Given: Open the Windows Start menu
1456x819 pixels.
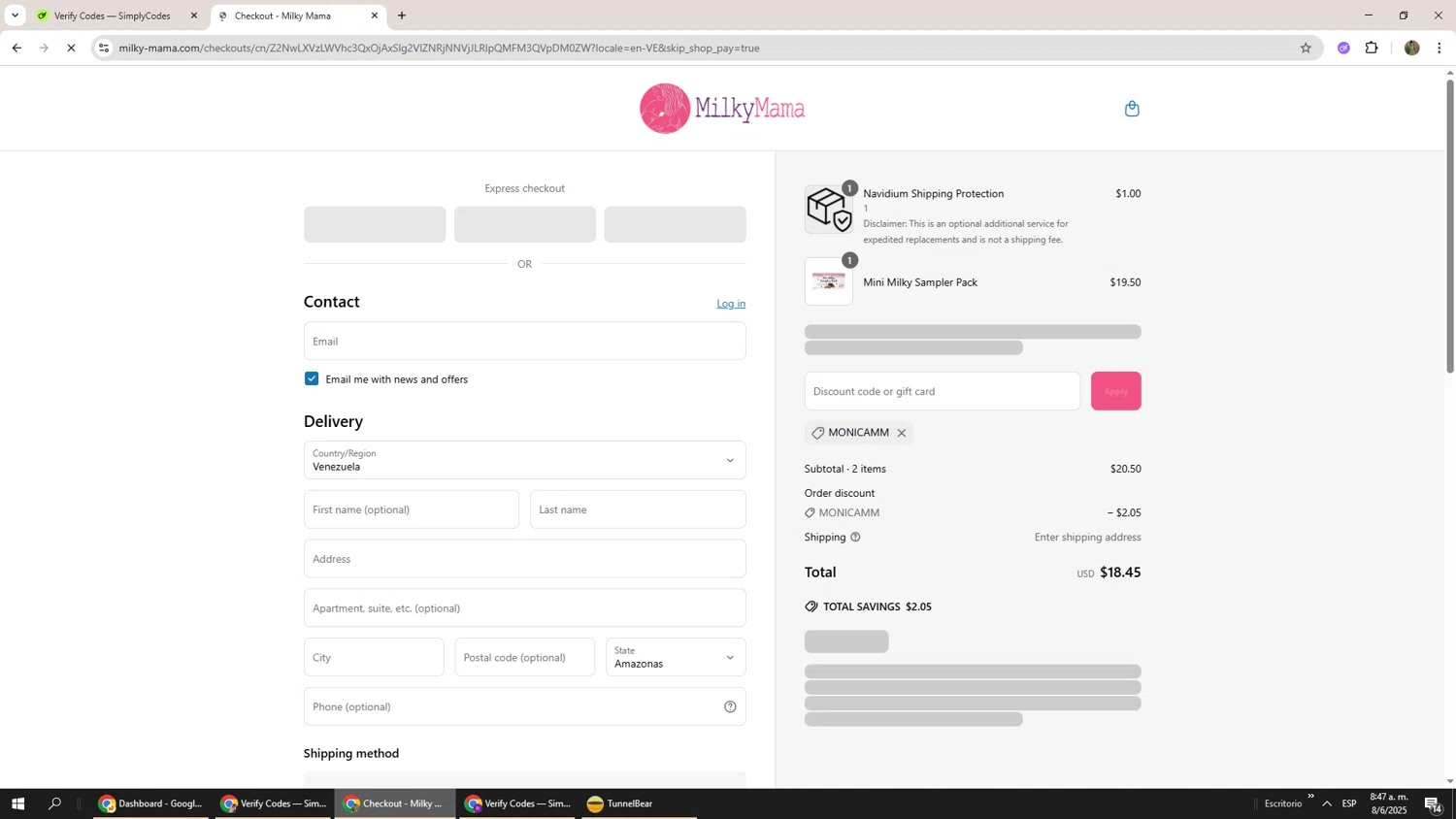Looking at the screenshot, I should (x=17, y=803).
